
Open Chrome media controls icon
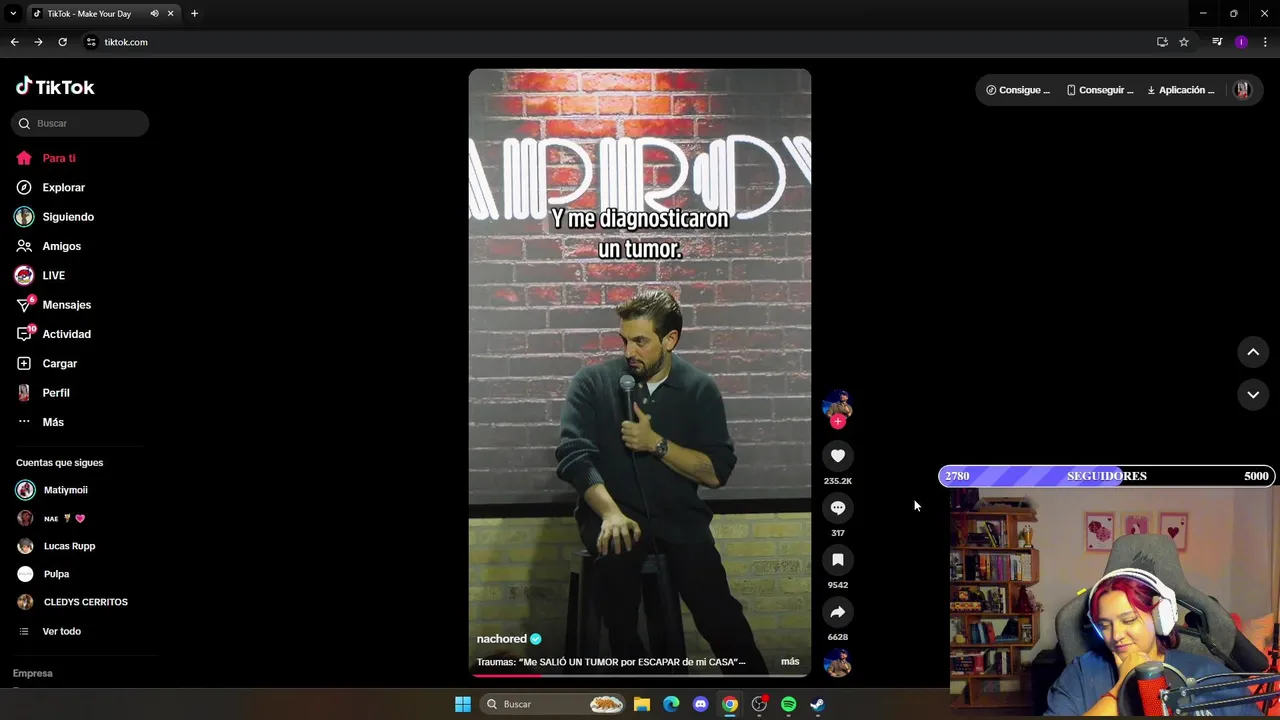(1217, 42)
